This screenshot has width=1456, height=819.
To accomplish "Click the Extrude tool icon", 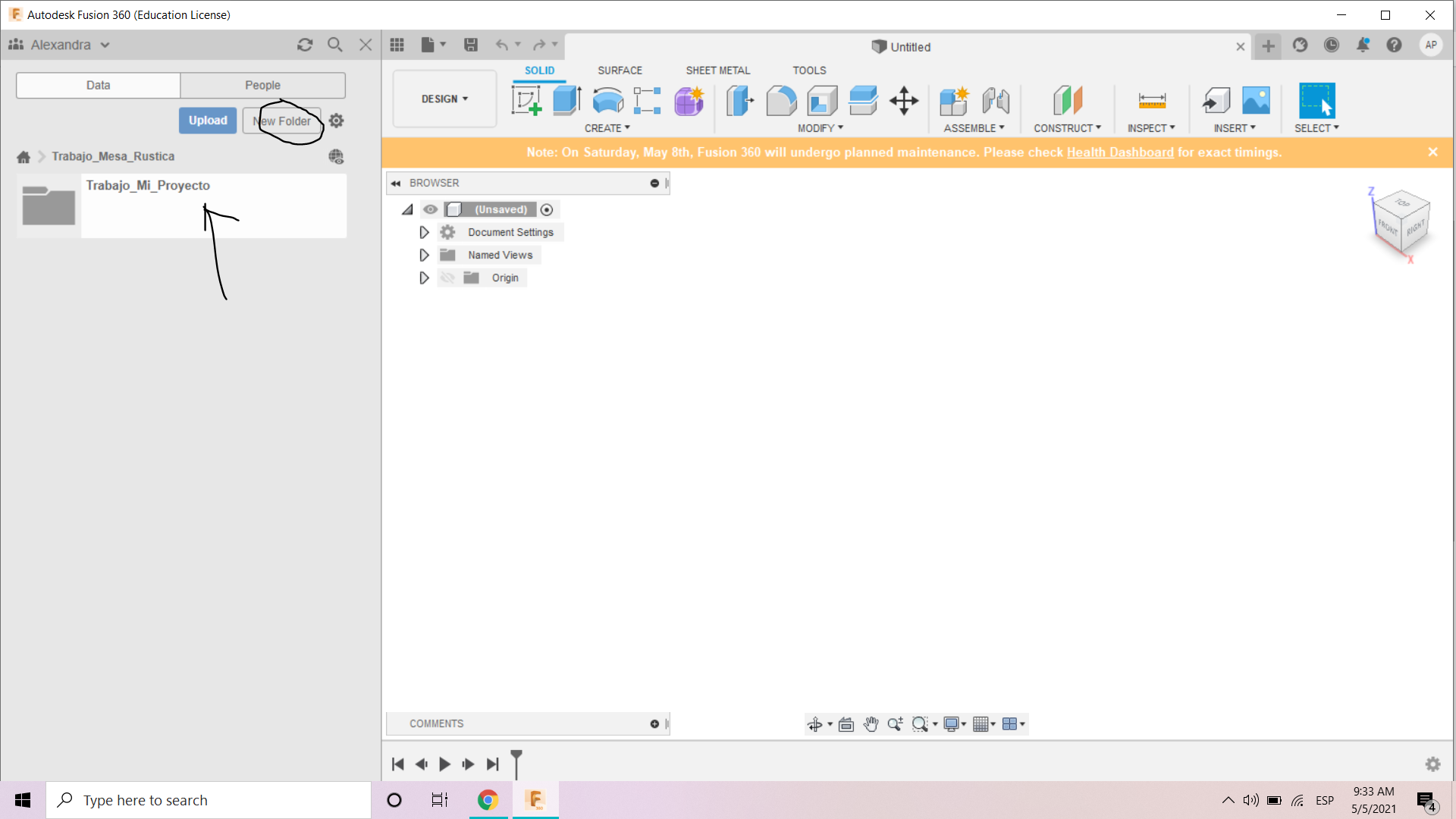I will [566, 101].
